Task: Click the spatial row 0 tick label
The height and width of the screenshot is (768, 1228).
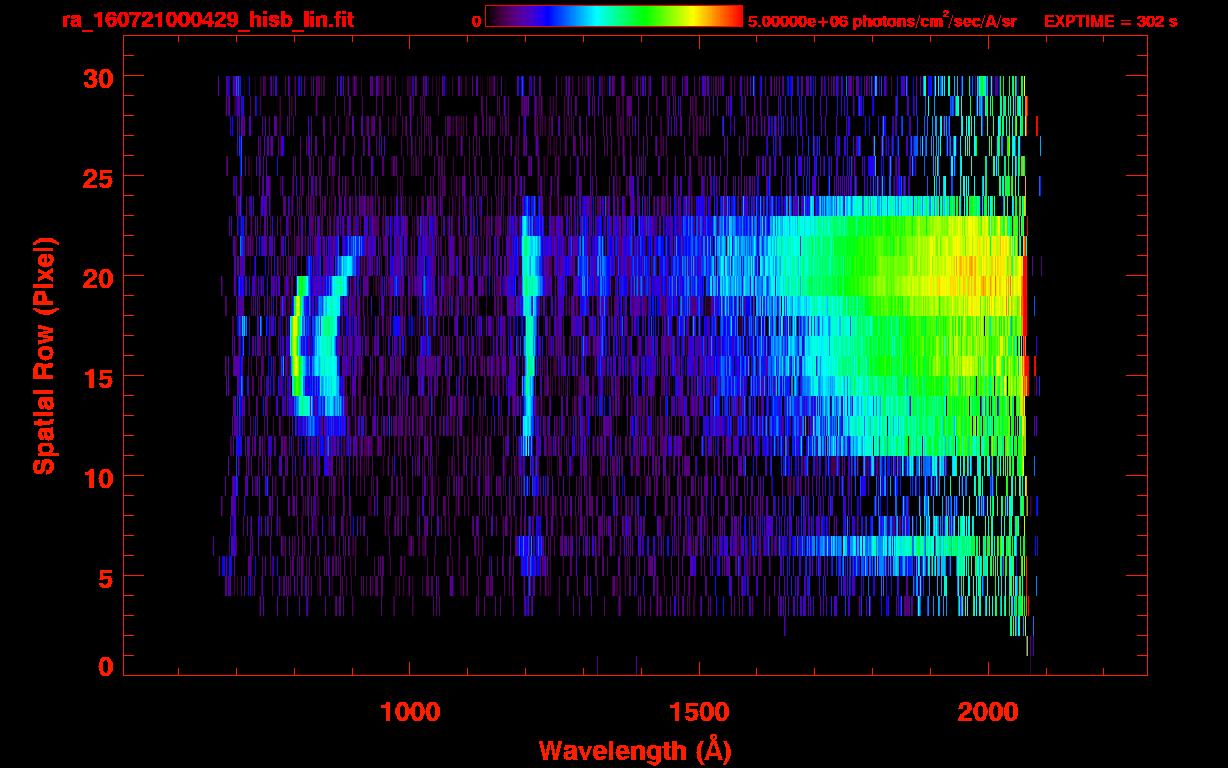Action: point(106,667)
